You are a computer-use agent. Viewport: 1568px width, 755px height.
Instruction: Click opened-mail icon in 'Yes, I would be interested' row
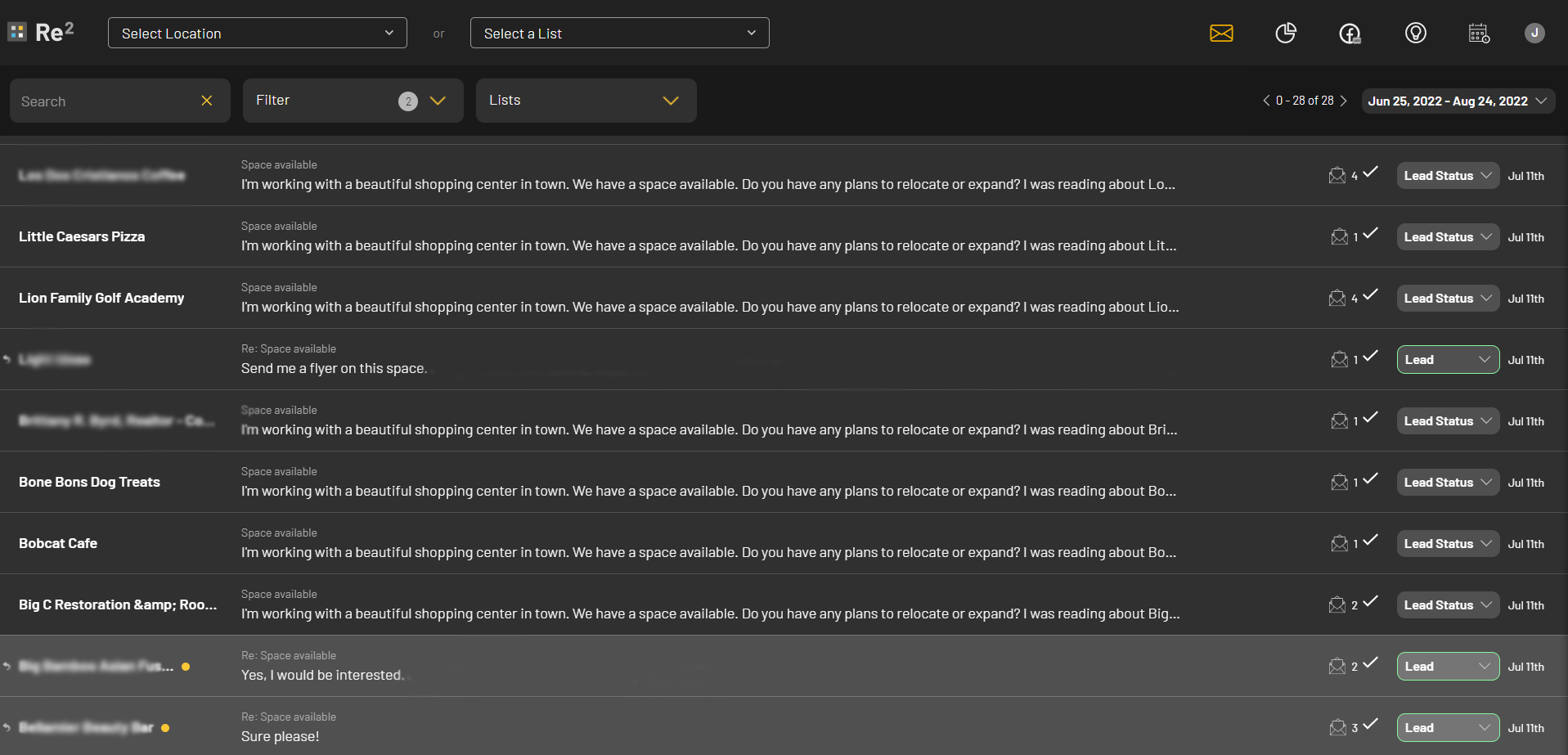[x=1337, y=667]
